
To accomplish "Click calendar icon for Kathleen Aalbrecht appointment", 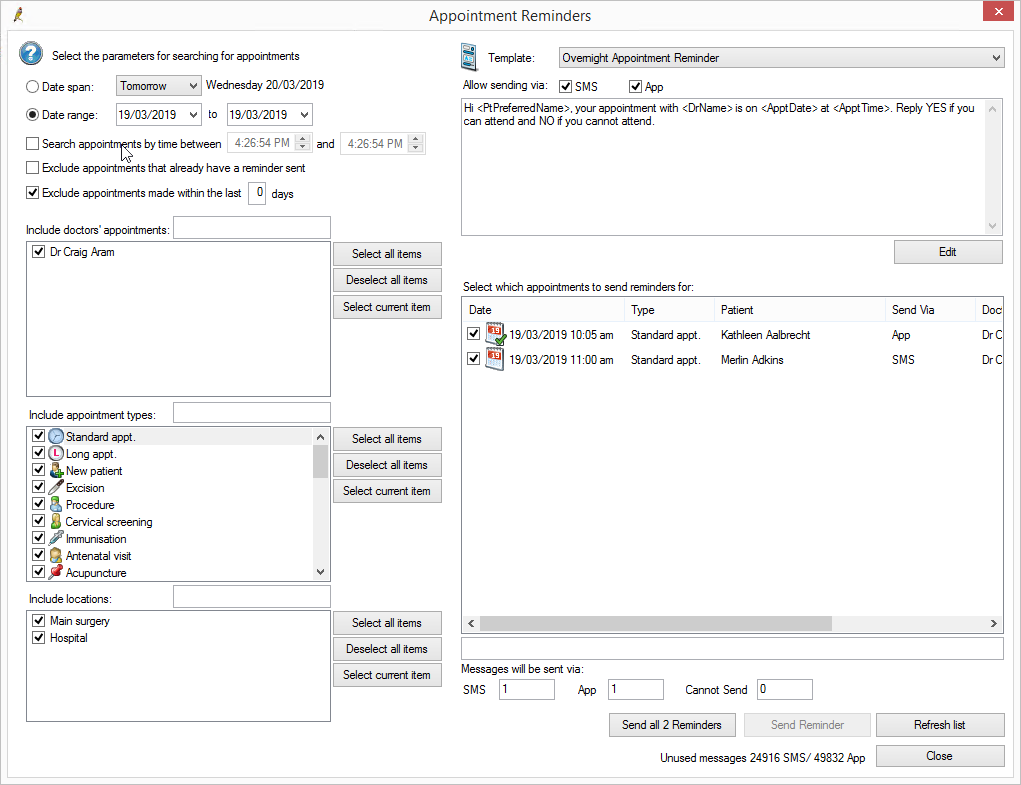I will (496, 334).
